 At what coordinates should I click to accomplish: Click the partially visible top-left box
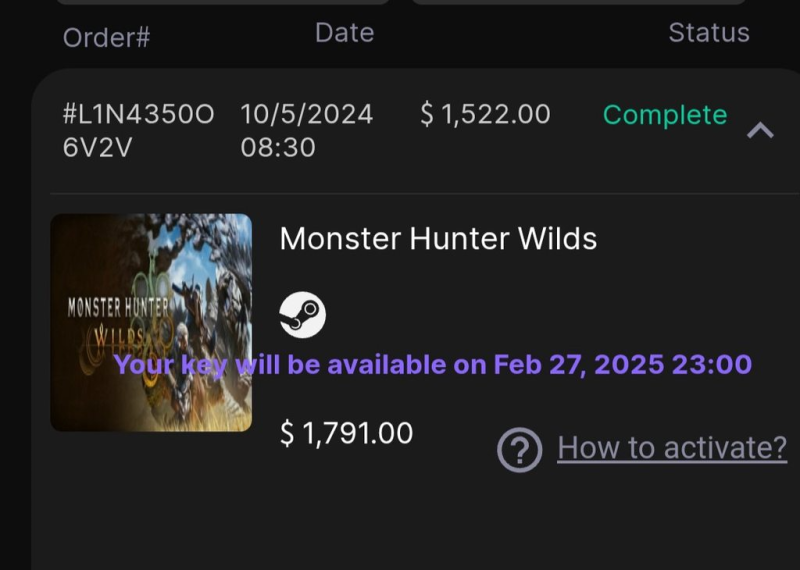tap(220, 2)
